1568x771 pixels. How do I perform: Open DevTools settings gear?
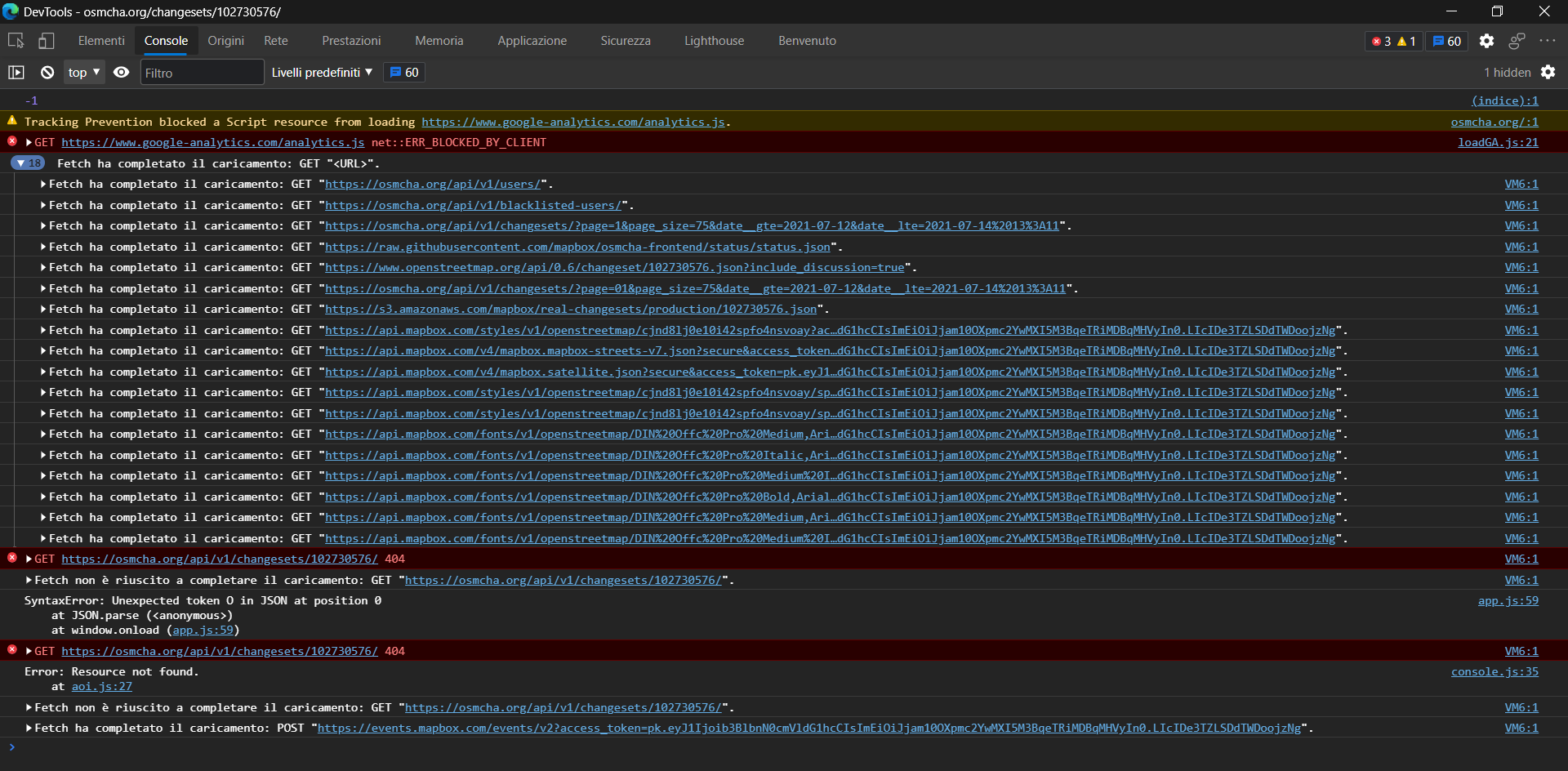point(1486,40)
